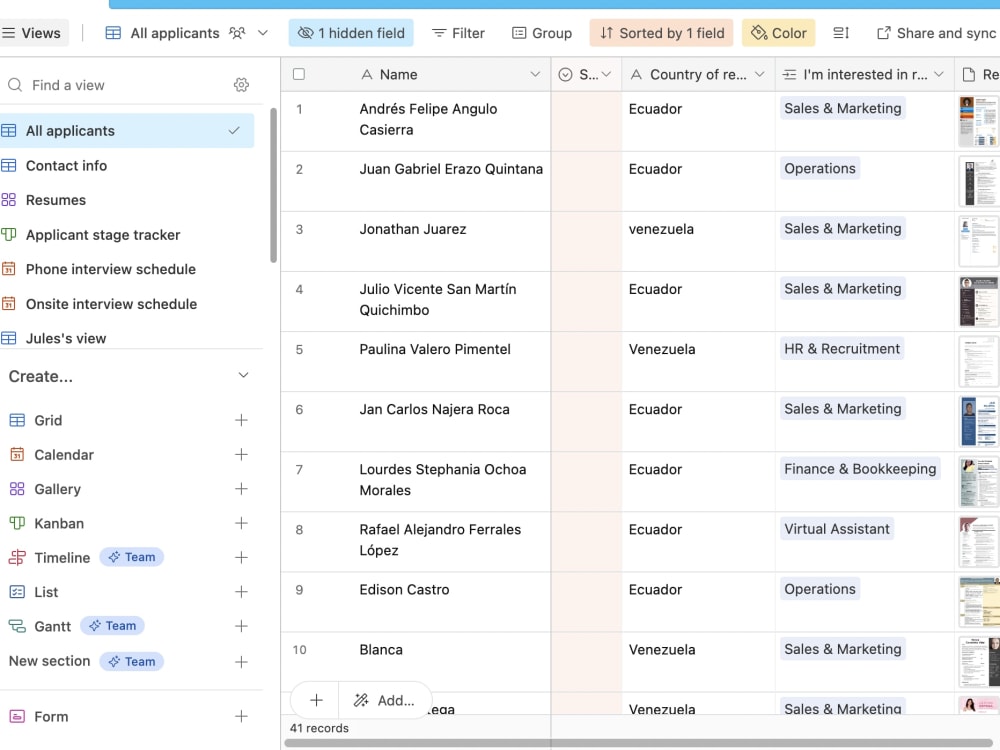Click the 'Virtual Assistant' tag
The width and height of the screenshot is (1000, 750).
pos(837,529)
